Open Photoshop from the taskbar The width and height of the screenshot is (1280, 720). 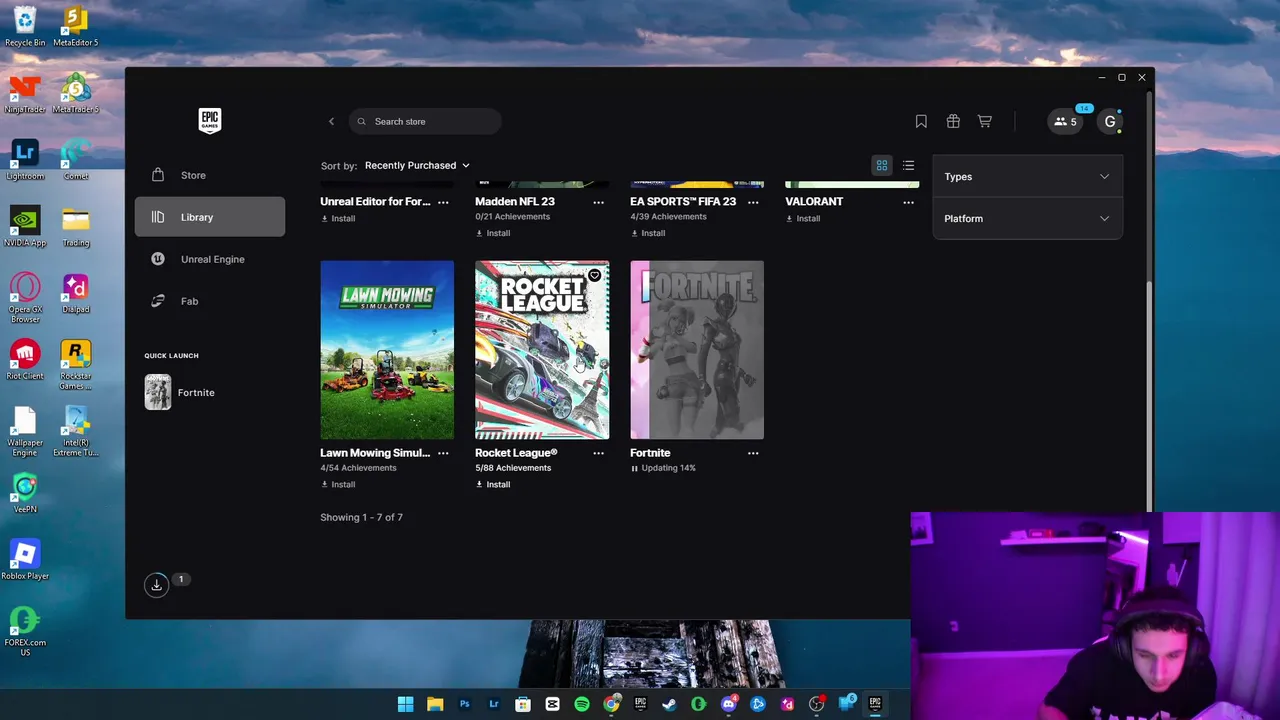point(464,704)
